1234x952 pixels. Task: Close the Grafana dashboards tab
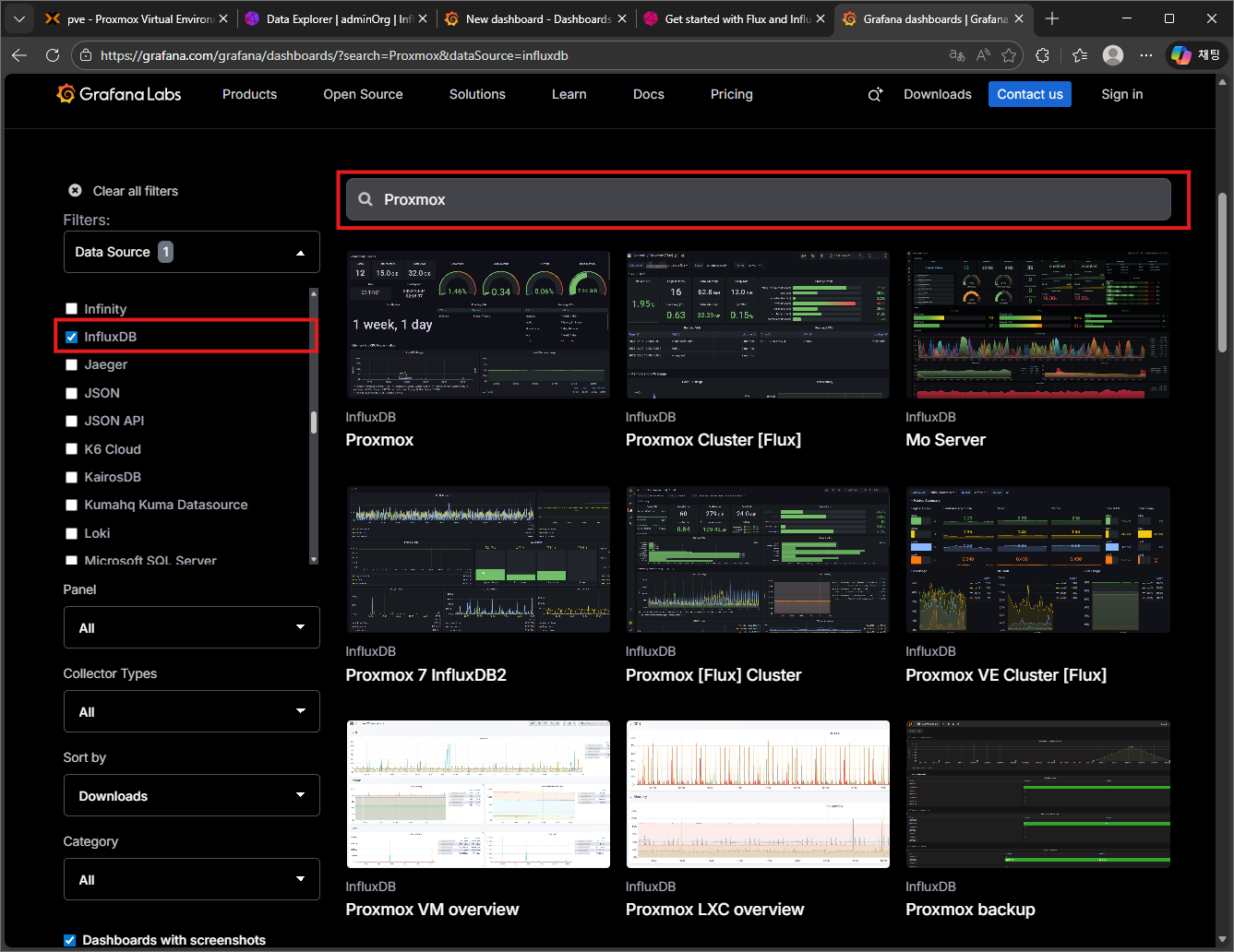point(1019,18)
